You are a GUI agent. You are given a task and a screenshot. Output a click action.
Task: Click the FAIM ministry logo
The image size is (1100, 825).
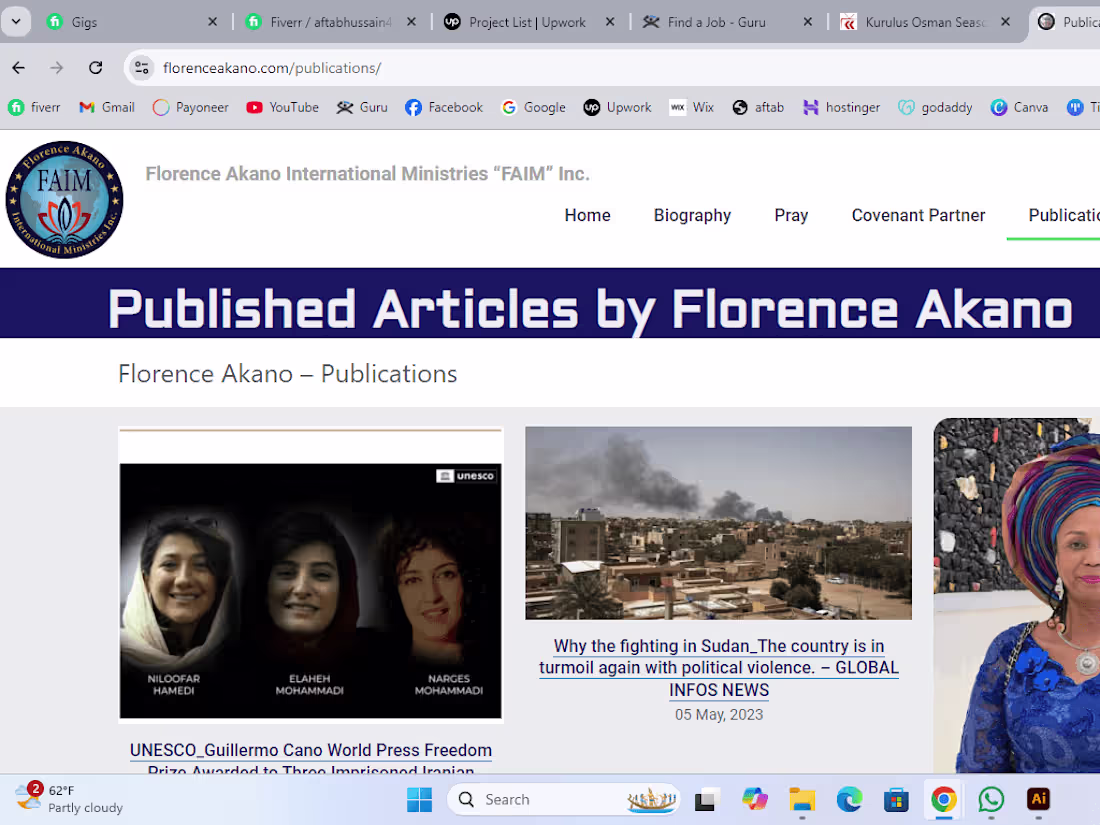point(64,200)
